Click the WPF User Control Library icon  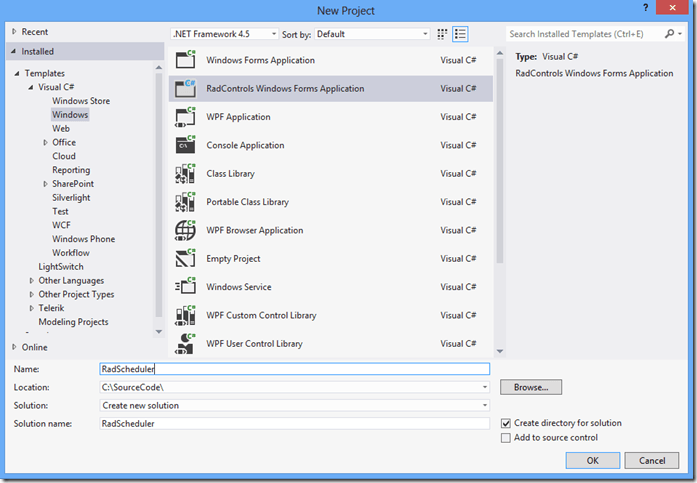[x=185, y=343]
